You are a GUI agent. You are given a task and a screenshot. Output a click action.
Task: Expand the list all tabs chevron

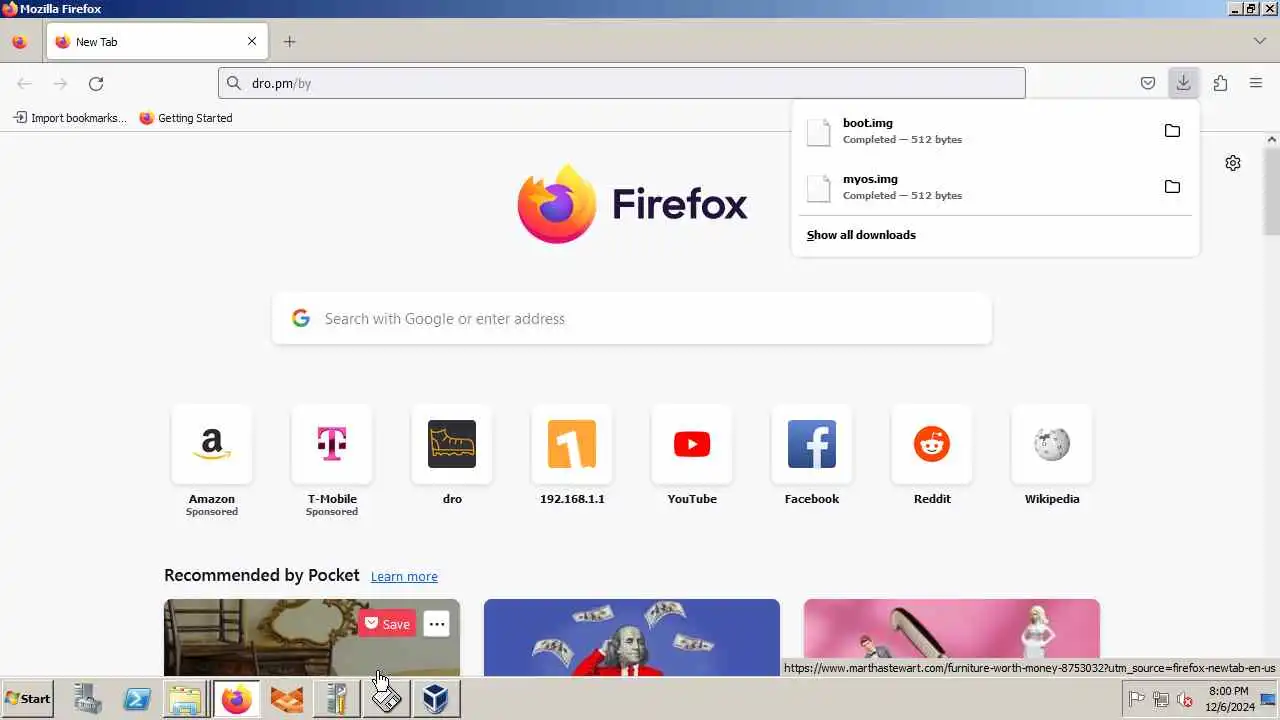[x=1259, y=41]
